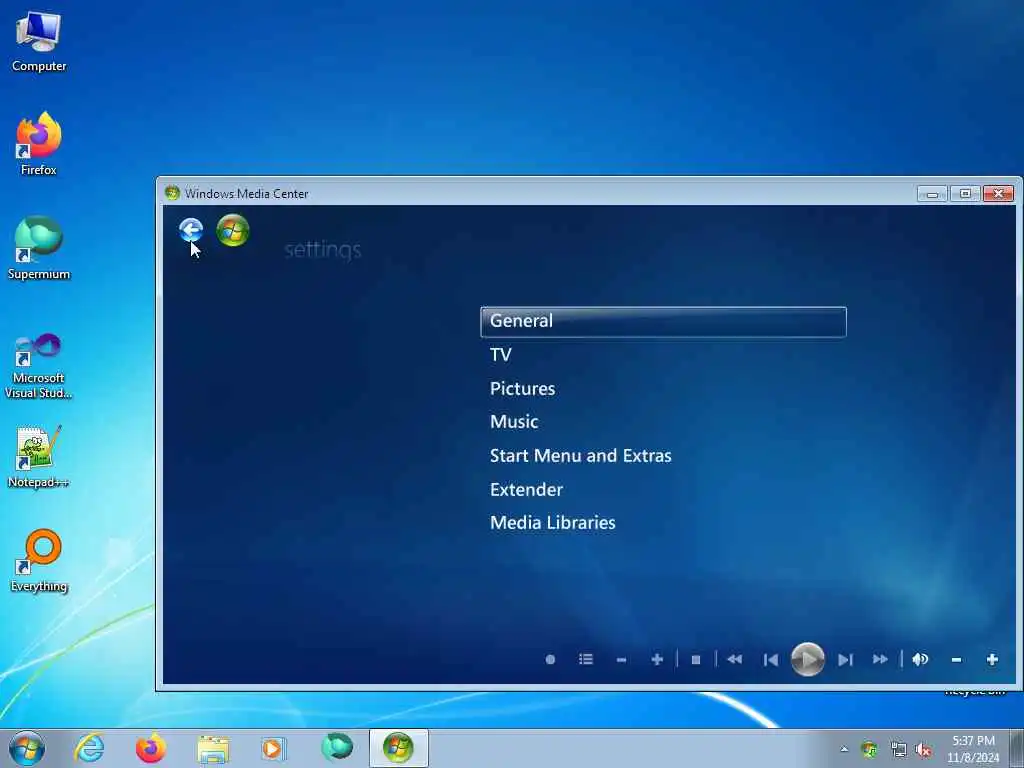1024x768 pixels.
Task: Click the rewind button
Action: [735, 660]
